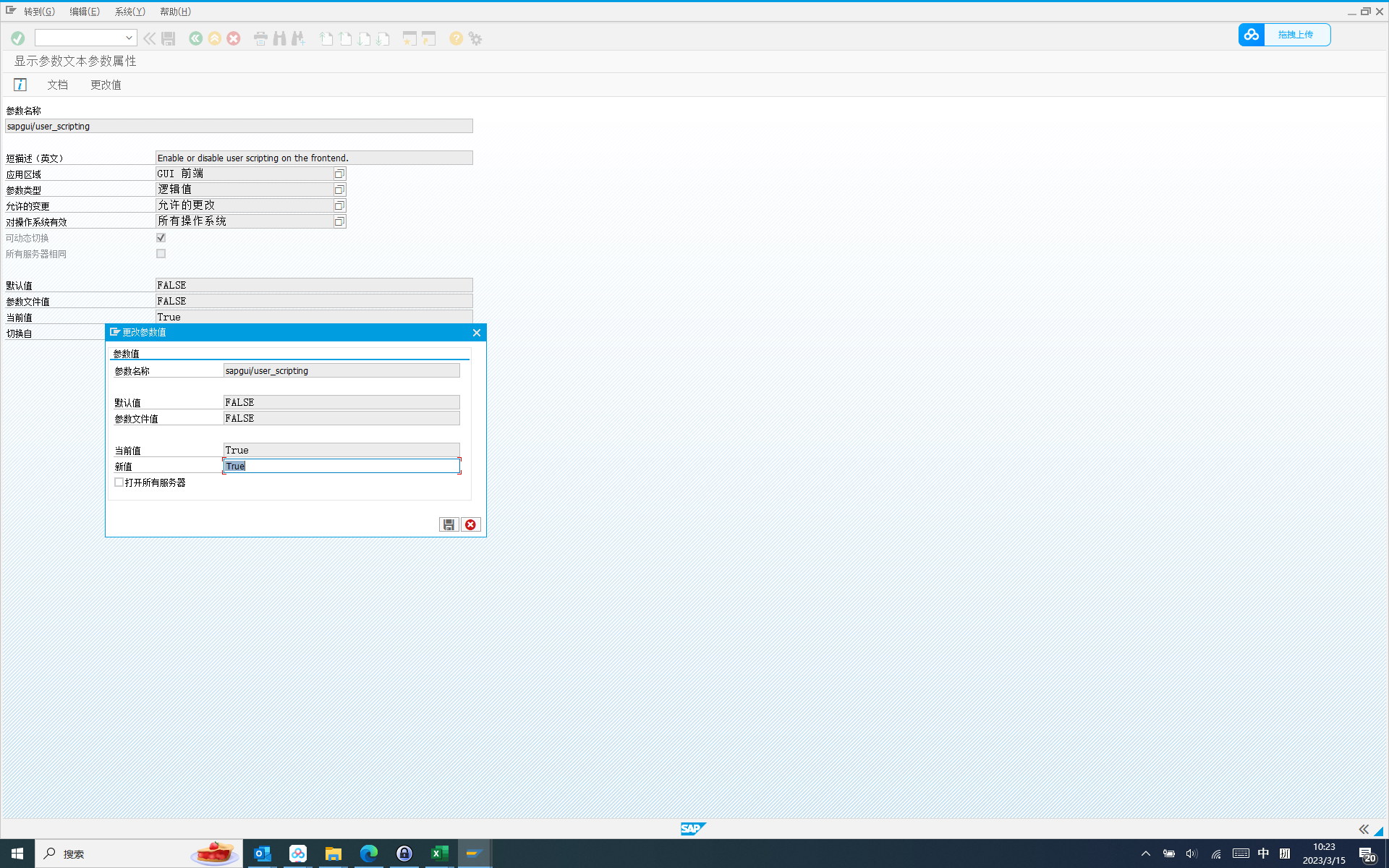The height and width of the screenshot is (868, 1389).
Task: Click the 文档 button
Action: click(x=58, y=85)
